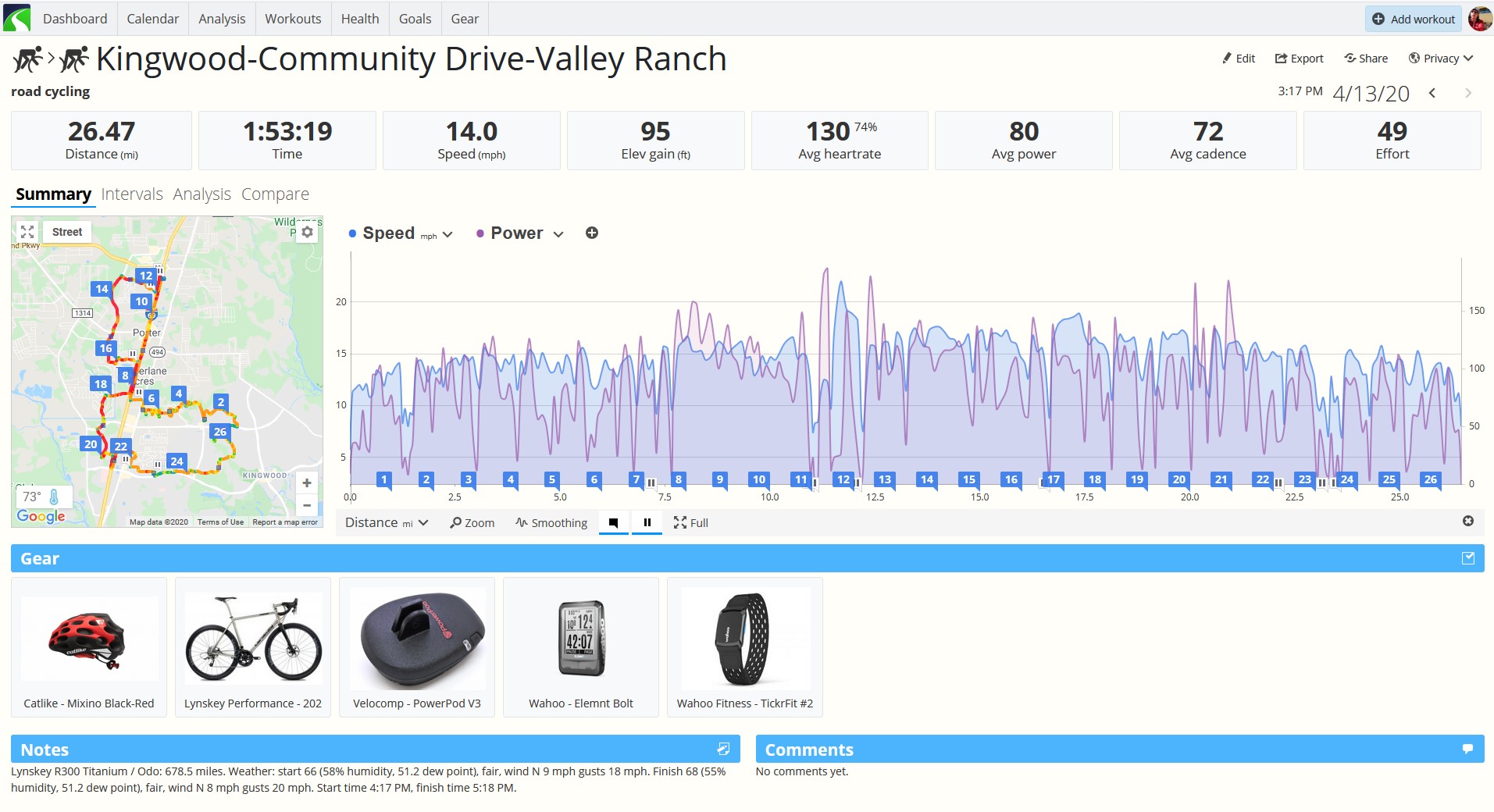Go to previous workout arrow
The height and width of the screenshot is (812, 1494).
click(x=1432, y=93)
